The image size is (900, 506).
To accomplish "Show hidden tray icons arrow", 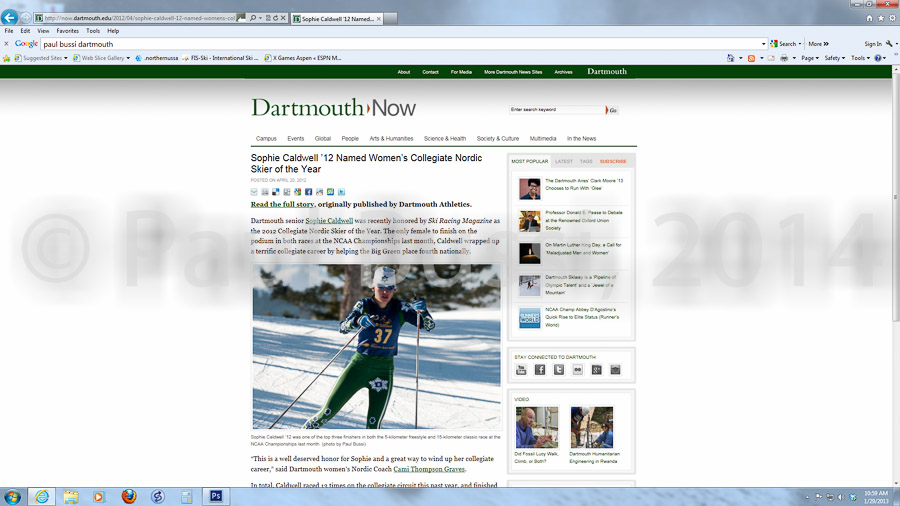I will pyautogui.click(x=807, y=497).
